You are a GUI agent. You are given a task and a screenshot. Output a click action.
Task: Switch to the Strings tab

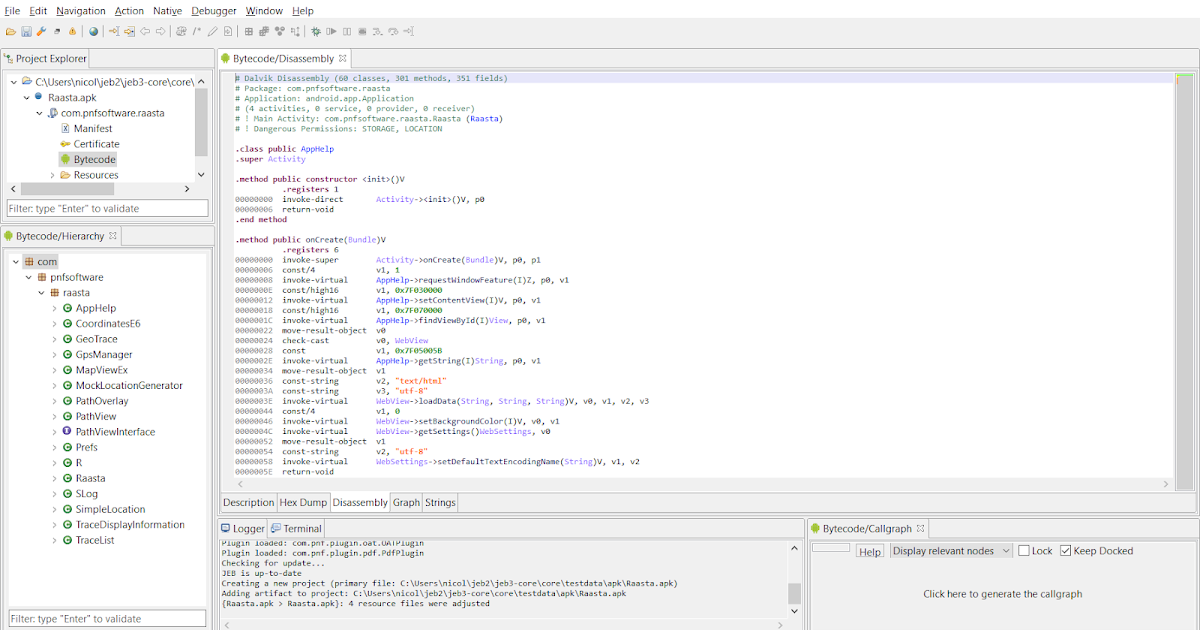click(x=440, y=502)
